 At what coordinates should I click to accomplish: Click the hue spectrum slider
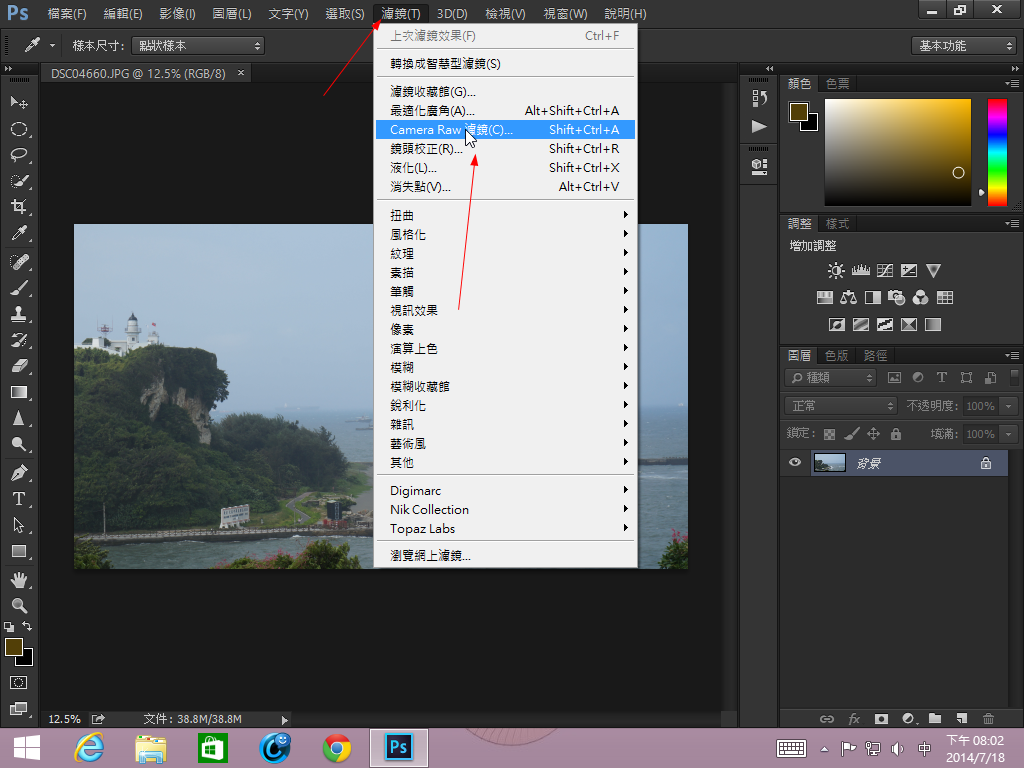pyautogui.click(x=997, y=152)
